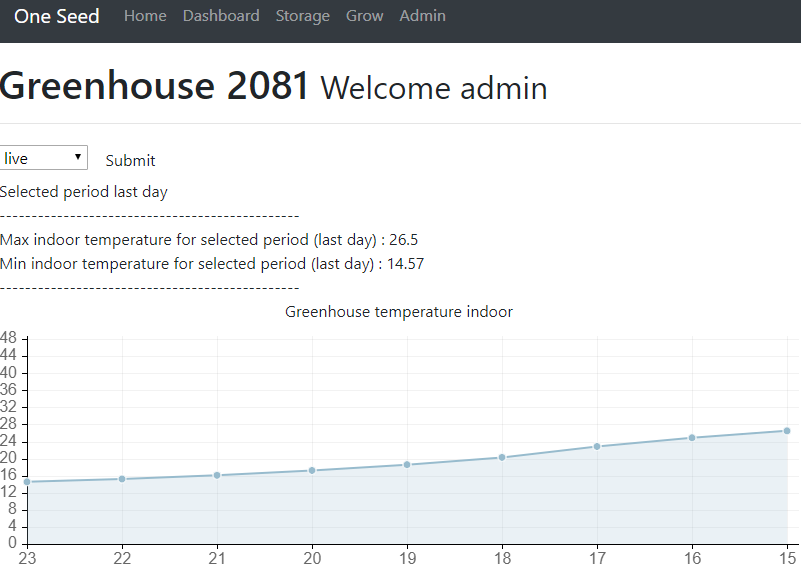Click the Welcome admin text
Viewport: 801px width, 579px height.
click(x=434, y=88)
